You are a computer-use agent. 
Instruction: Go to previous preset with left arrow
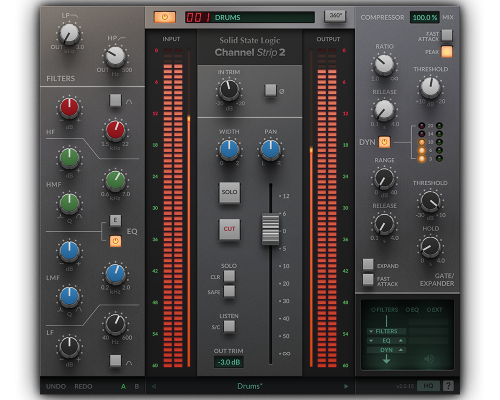click(x=154, y=386)
